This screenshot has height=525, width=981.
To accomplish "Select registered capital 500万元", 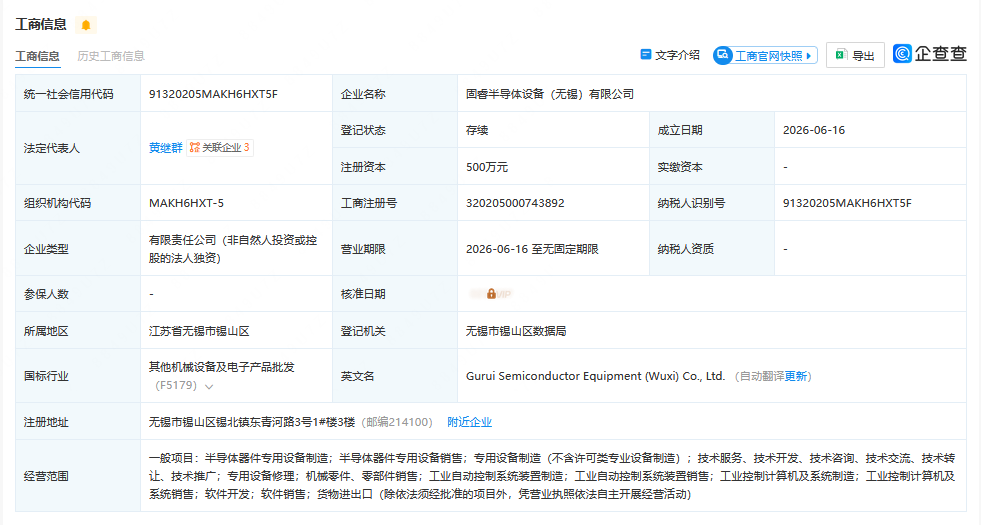I will coord(487,167).
